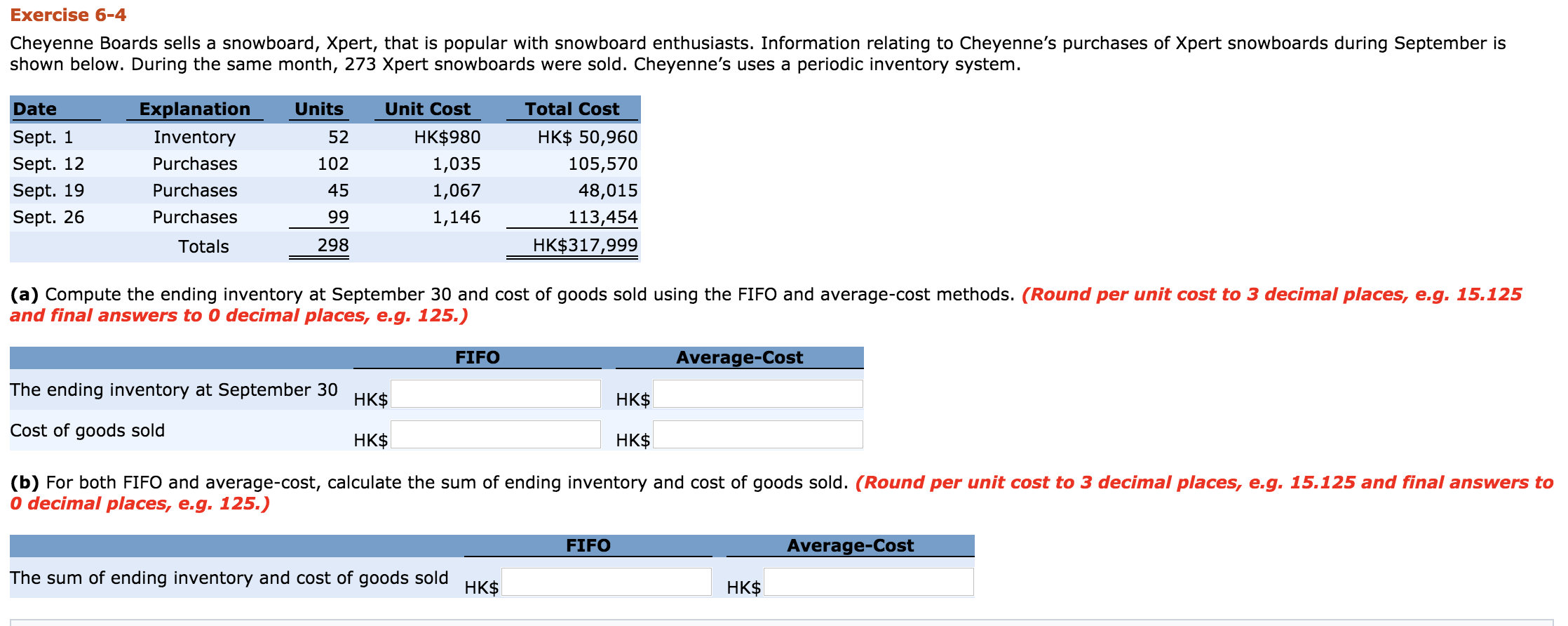Select the 'Sept. 1' date cell
The width and height of the screenshot is (1568, 626).
tap(43, 137)
